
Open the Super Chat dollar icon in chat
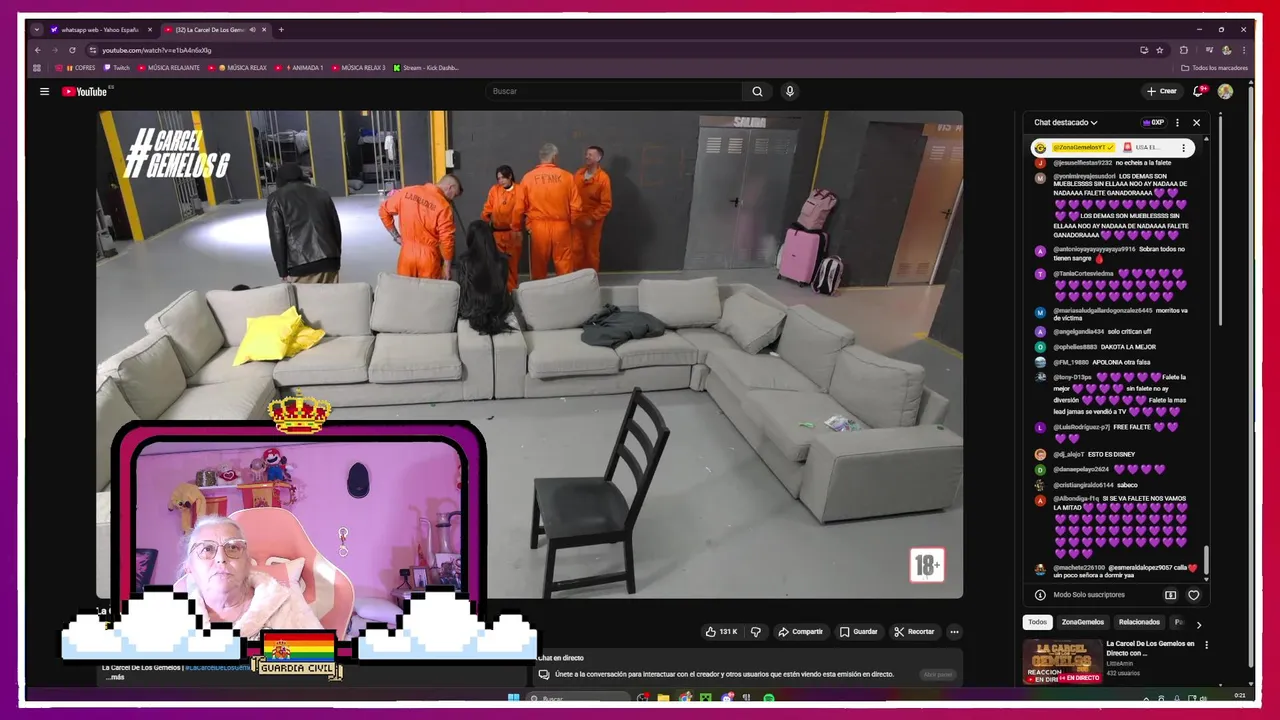(x=1170, y=595)
